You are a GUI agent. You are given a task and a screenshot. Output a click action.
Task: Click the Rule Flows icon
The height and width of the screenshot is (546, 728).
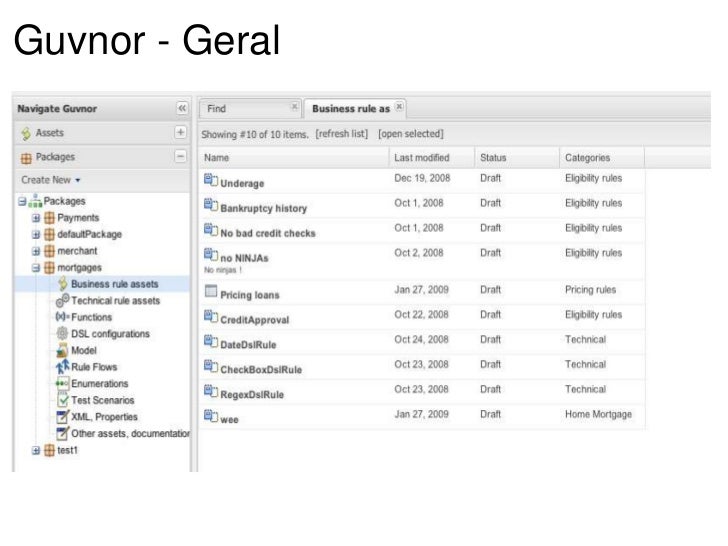pos(62,367)
